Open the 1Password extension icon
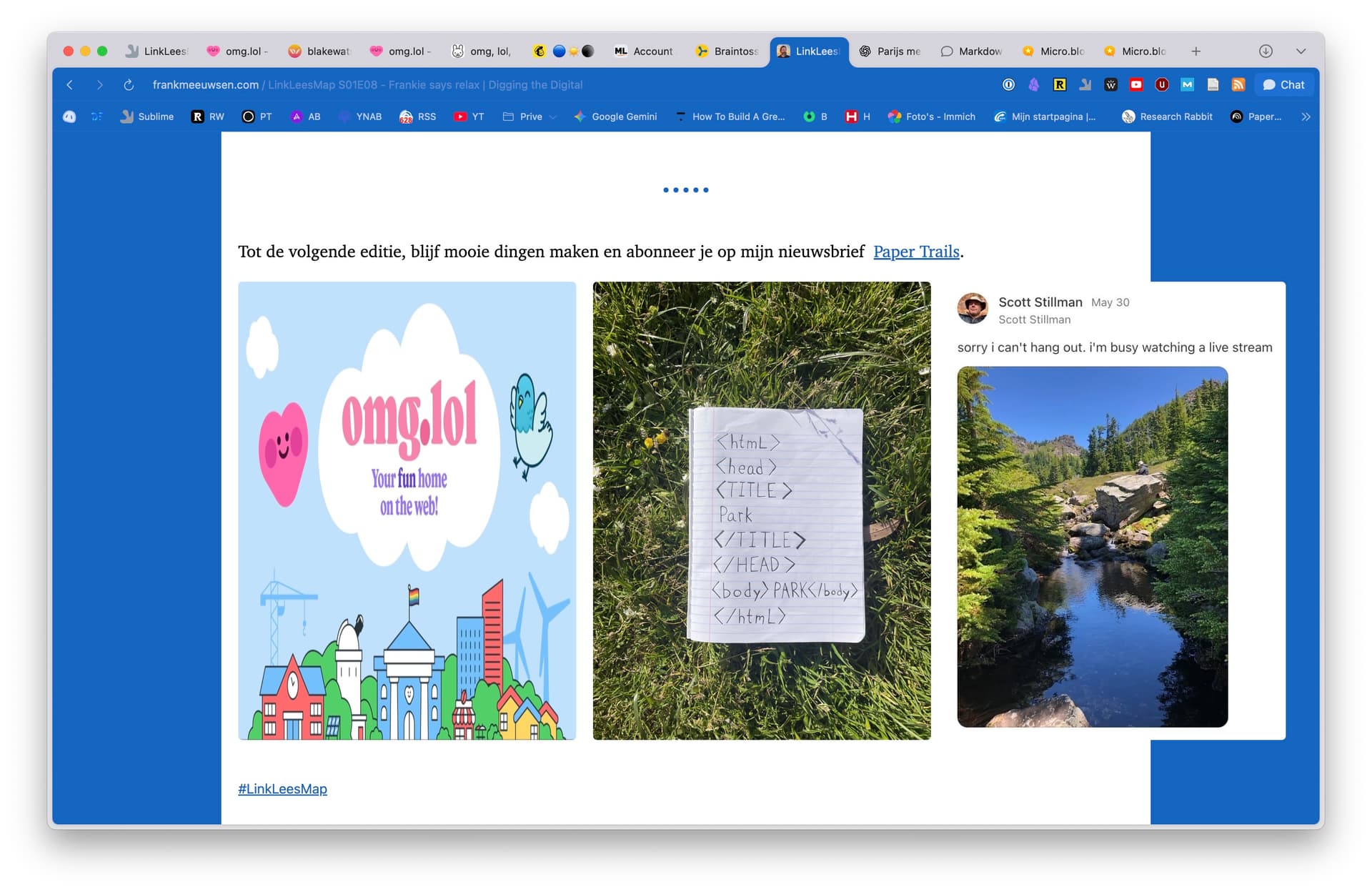The width and height of the screenshot is (1372, 892). click(x=1008, y=84)
